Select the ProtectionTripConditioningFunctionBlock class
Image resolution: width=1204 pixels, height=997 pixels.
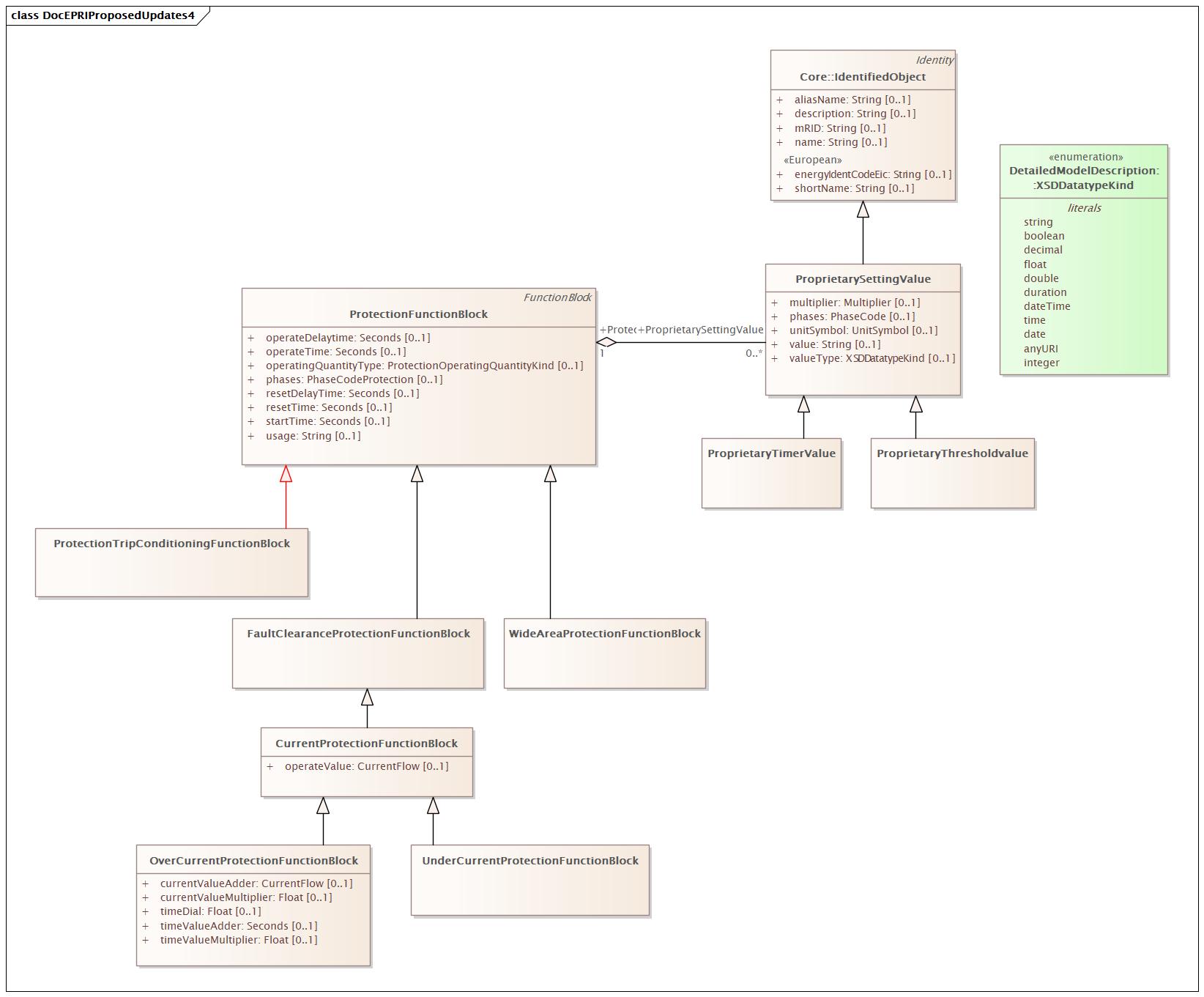pos(172,545)
